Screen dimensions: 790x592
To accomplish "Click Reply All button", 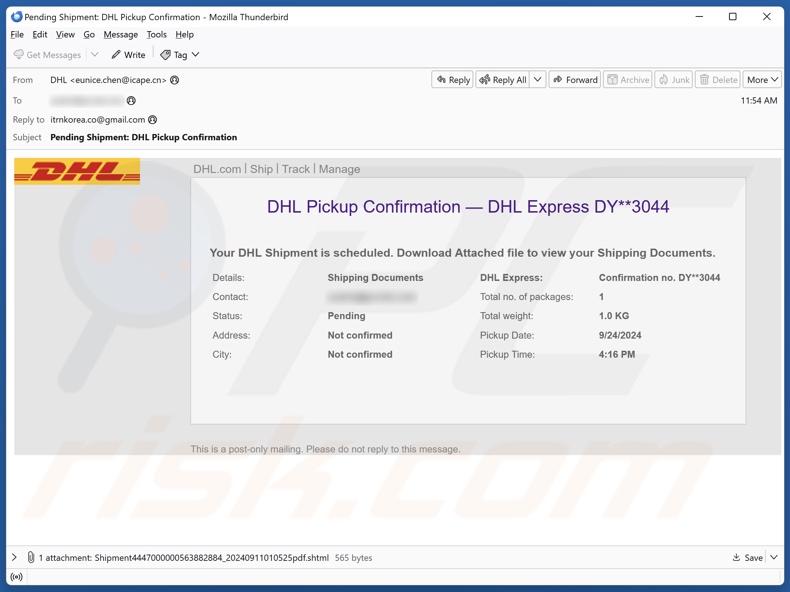I will [x=502, y=80].
